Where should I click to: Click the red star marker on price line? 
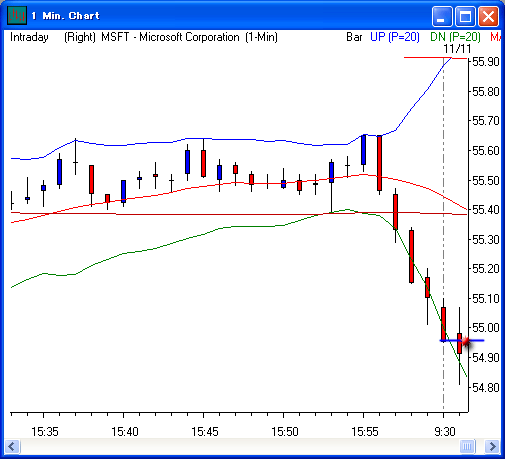coord(466,341)
